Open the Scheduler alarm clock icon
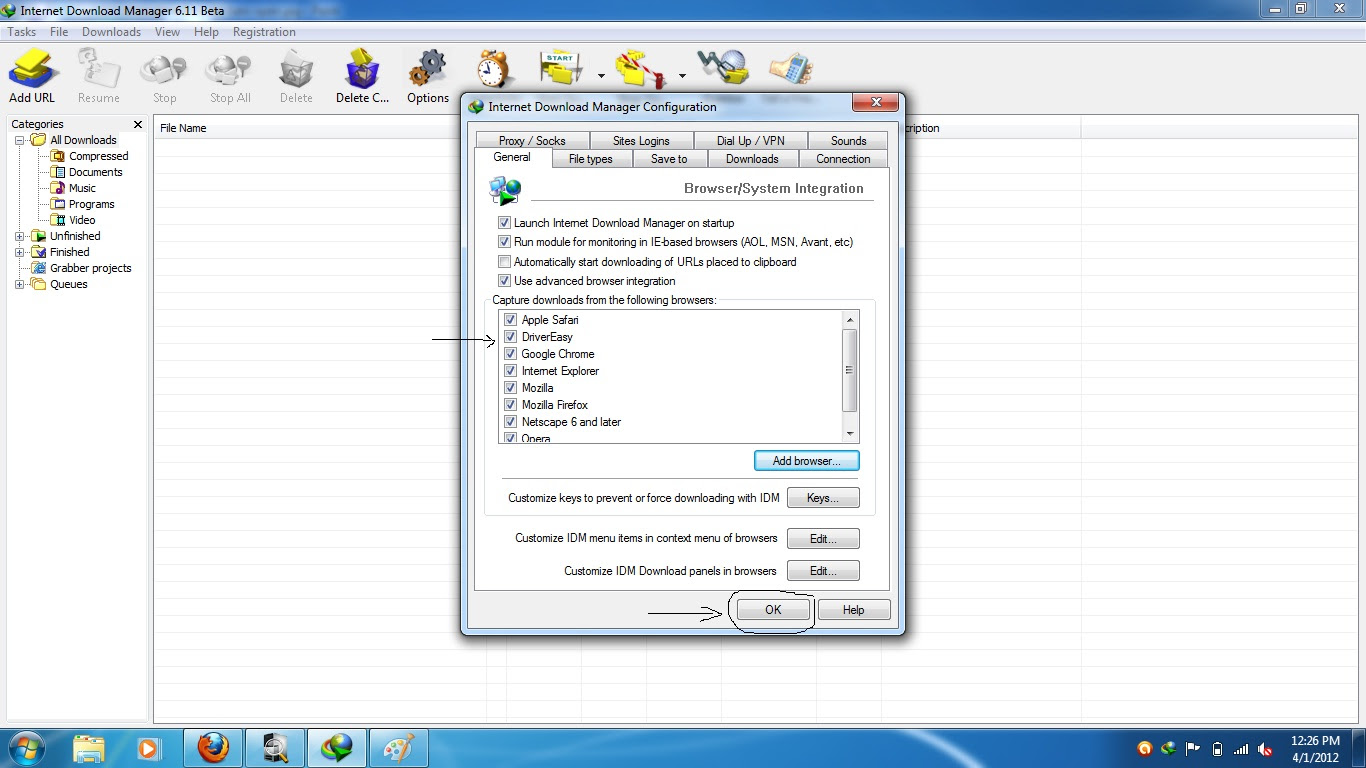Viewport: 1366px width, 768px height. tap(494, 69)
